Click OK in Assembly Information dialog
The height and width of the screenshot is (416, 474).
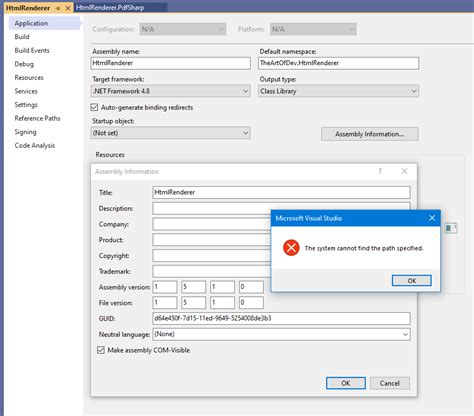click(x=346, y=383)
